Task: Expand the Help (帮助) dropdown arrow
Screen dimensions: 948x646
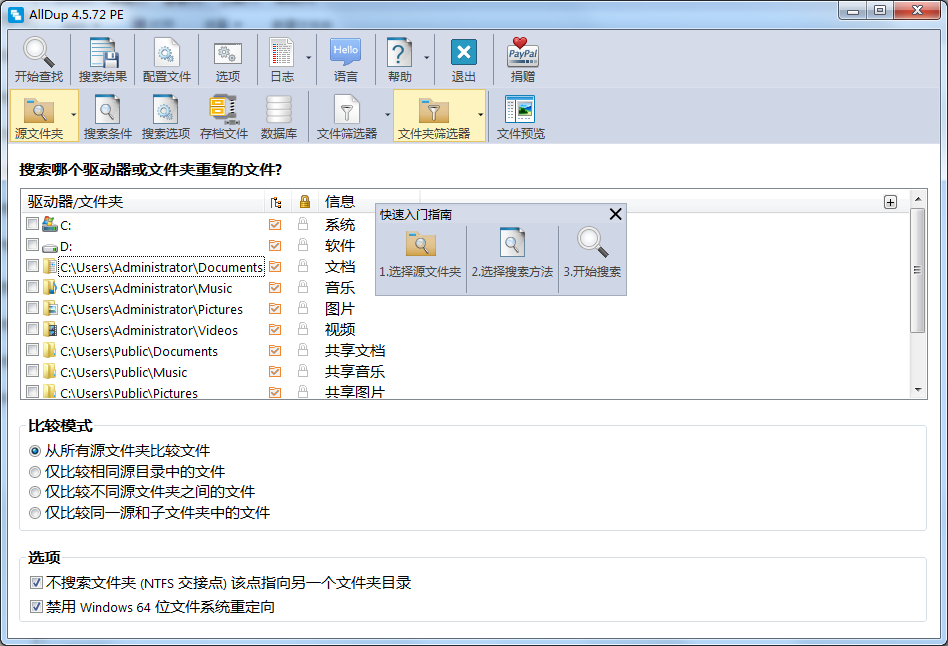Action: [427, 58]
